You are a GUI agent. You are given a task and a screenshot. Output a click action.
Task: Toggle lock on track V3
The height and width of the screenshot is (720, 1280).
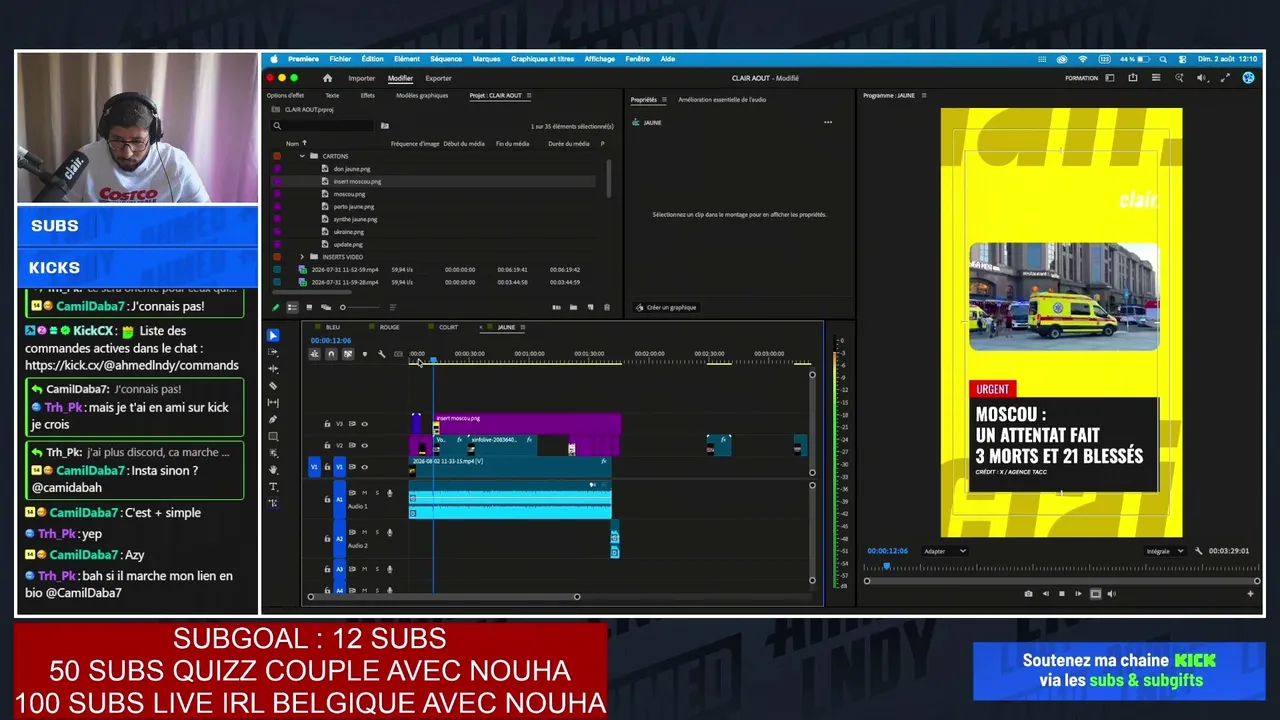click(x=327, y=424)
